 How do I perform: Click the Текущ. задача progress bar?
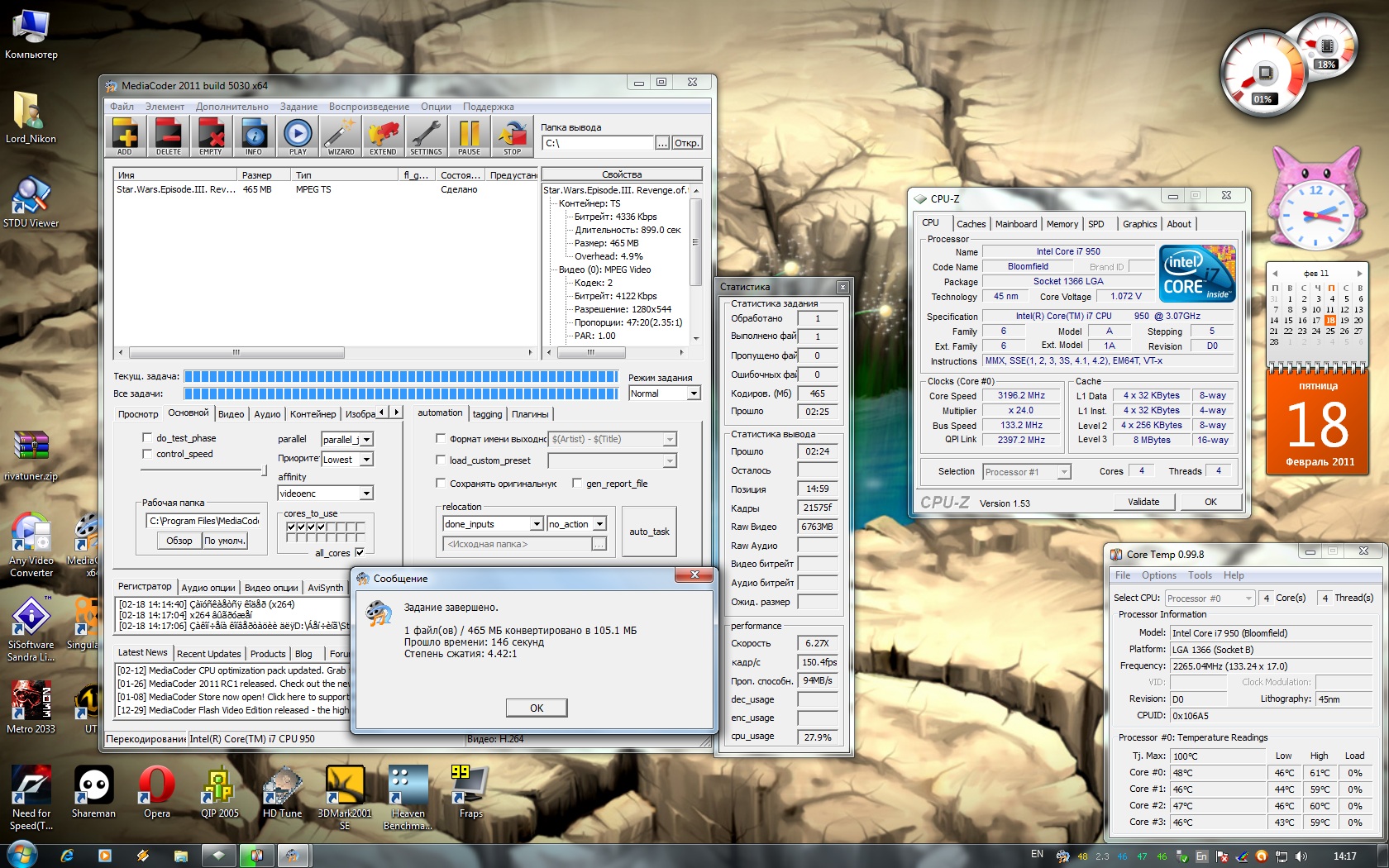(401, 376)
